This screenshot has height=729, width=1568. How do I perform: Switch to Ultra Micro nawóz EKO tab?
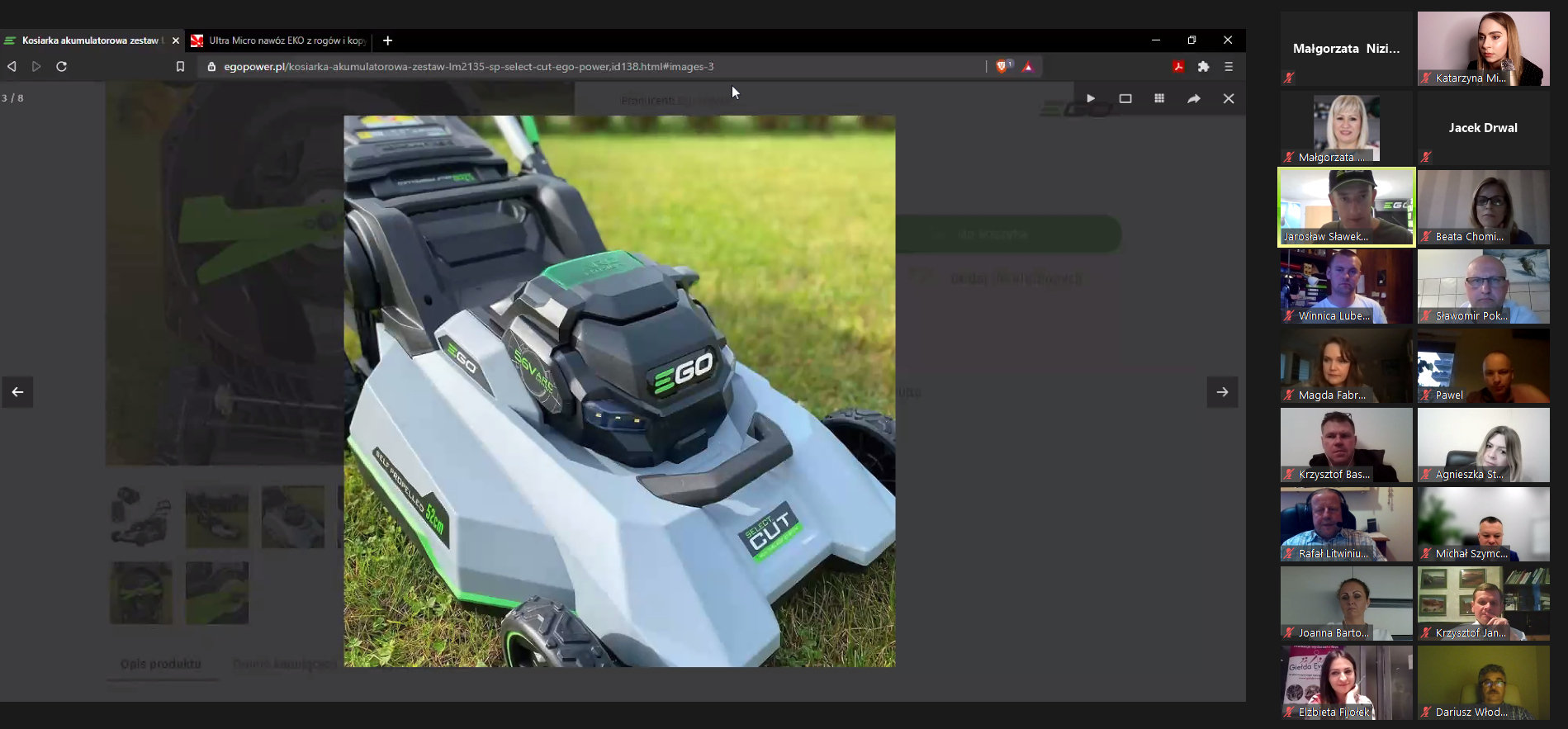(278, 40)
